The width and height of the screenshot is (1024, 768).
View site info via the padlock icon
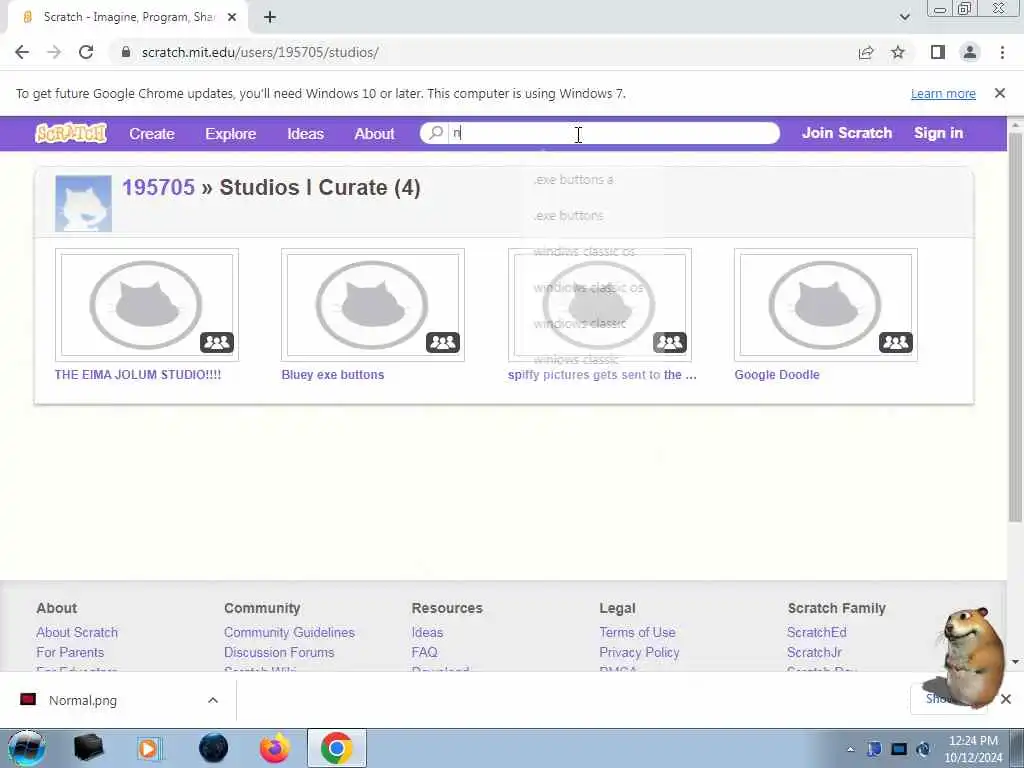(x=126, y=52)
